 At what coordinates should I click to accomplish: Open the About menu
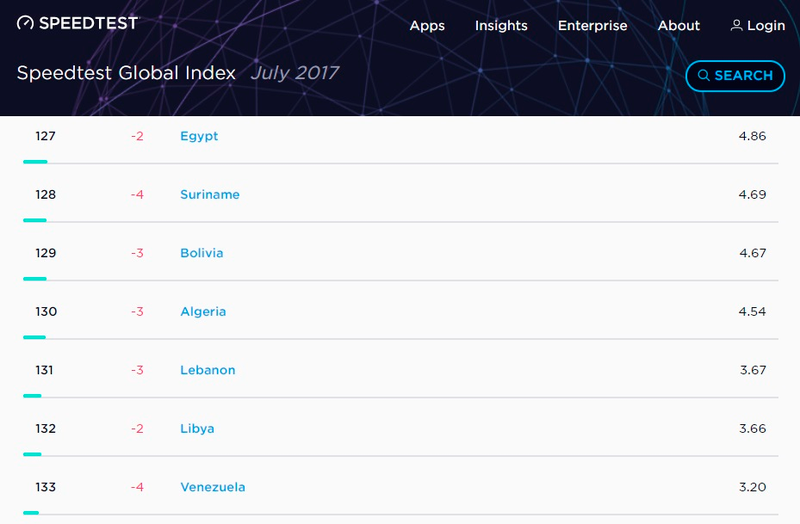pyautogui.click(x=679, y=26)
